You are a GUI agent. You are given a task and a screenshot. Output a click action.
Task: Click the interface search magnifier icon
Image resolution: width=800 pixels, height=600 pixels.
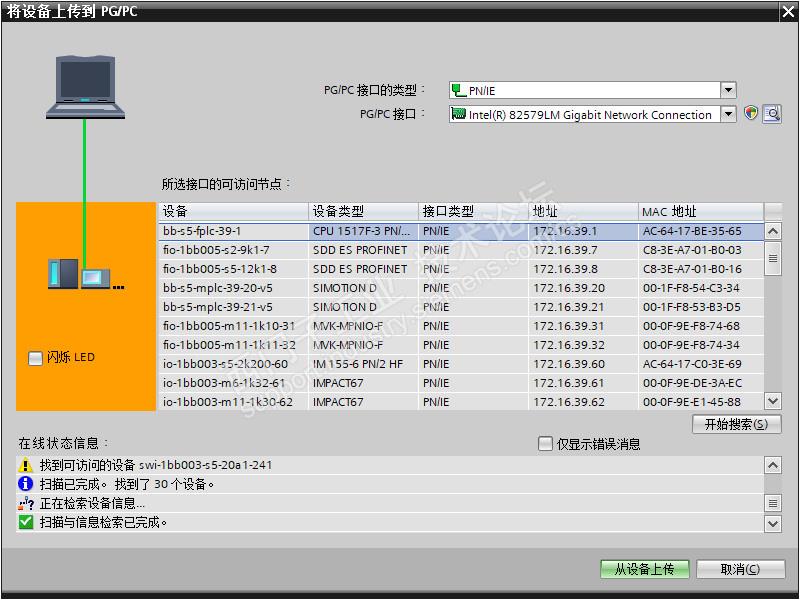pos(772,113)
